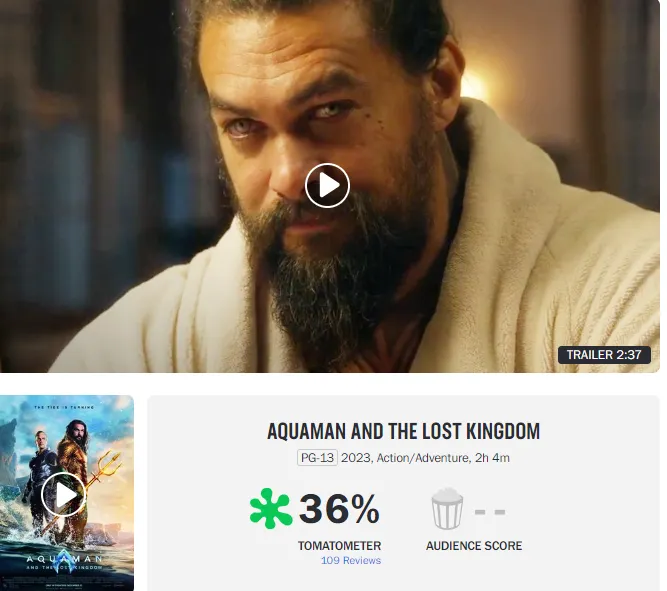Click the green rotten splat icon
This screenshot has height=591, width=667.
coord(271,508)
